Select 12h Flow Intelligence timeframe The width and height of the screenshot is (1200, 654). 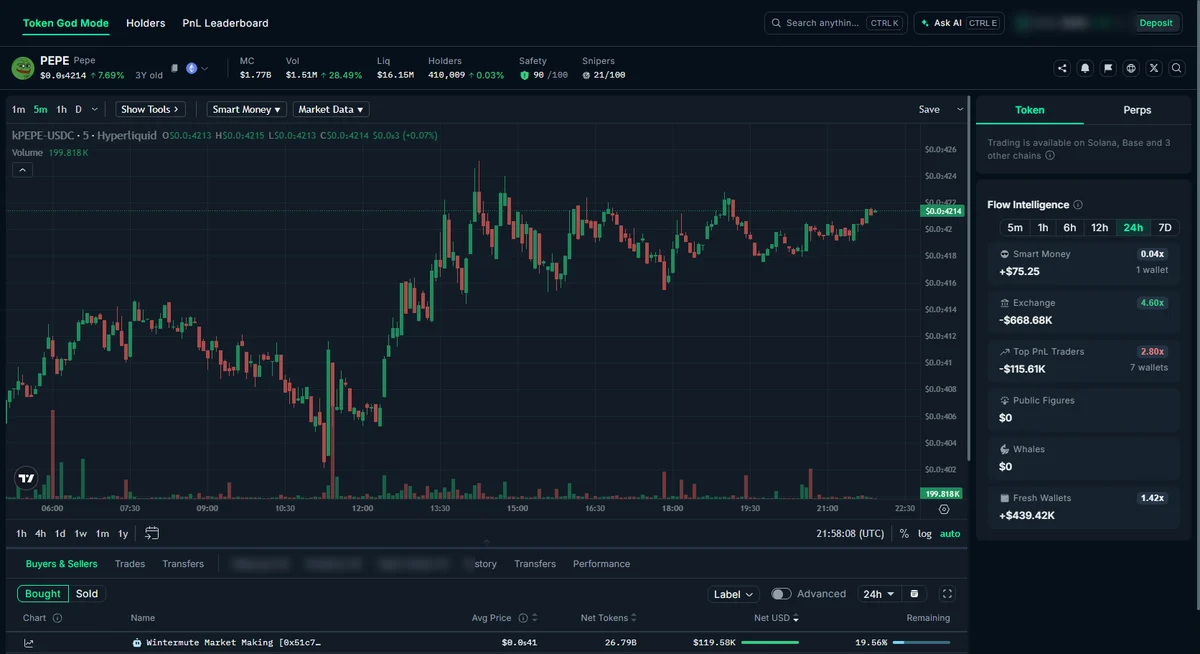click(x=1100, y=228)
